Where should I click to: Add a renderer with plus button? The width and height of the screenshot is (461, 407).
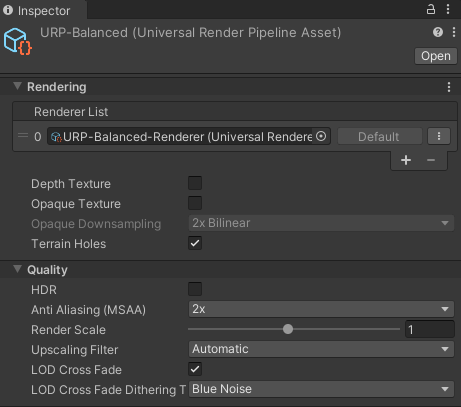(406, 160)
